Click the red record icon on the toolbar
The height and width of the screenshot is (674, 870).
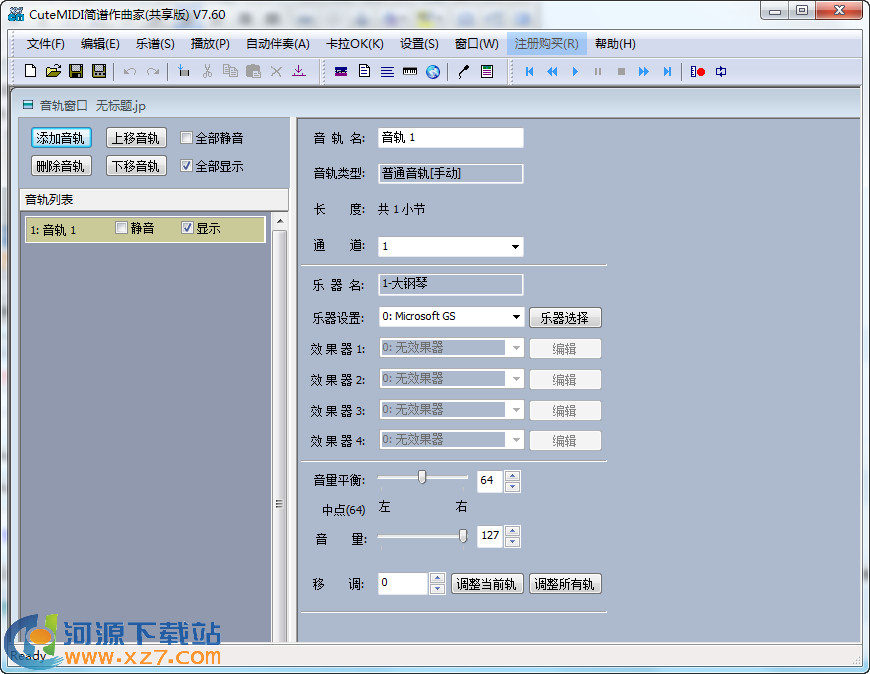point(699,71)
